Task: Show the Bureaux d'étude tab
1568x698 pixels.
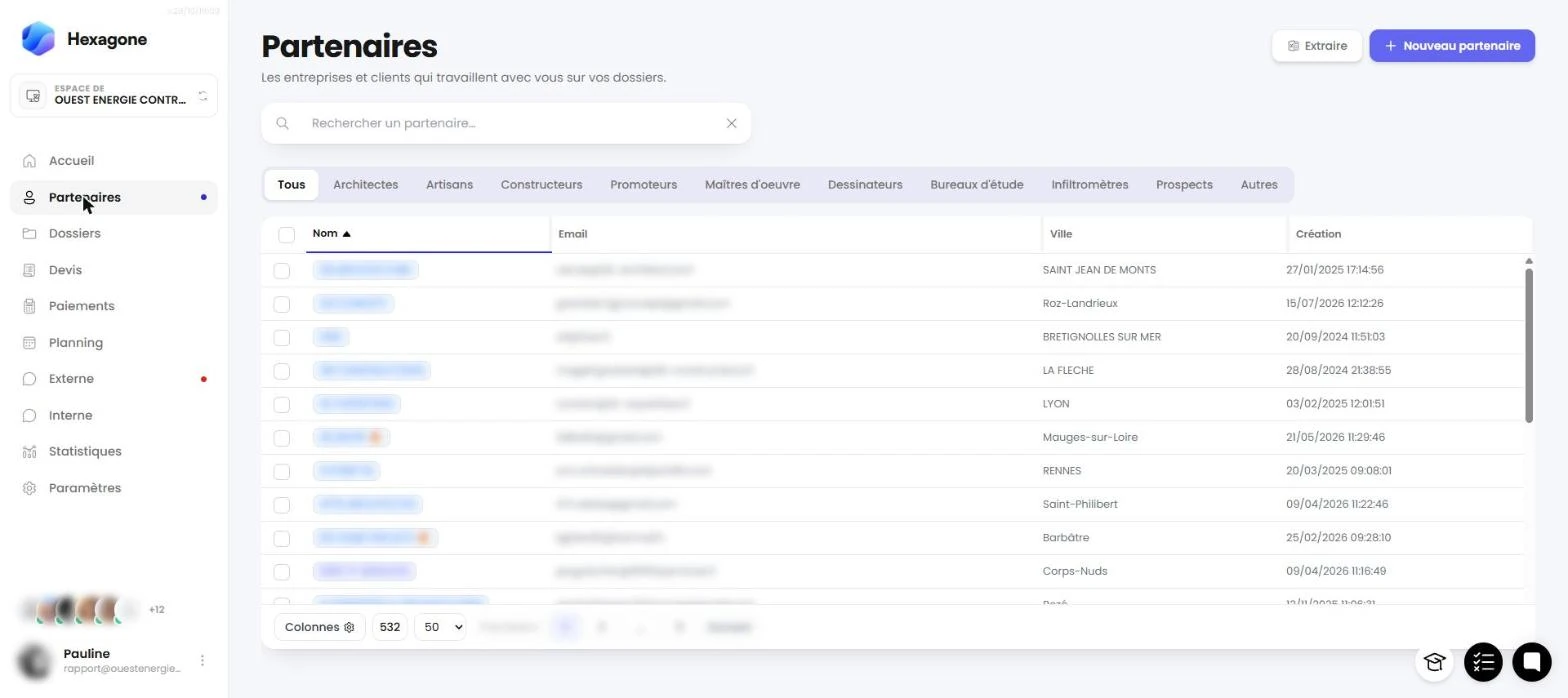Action: coord(976,185)
